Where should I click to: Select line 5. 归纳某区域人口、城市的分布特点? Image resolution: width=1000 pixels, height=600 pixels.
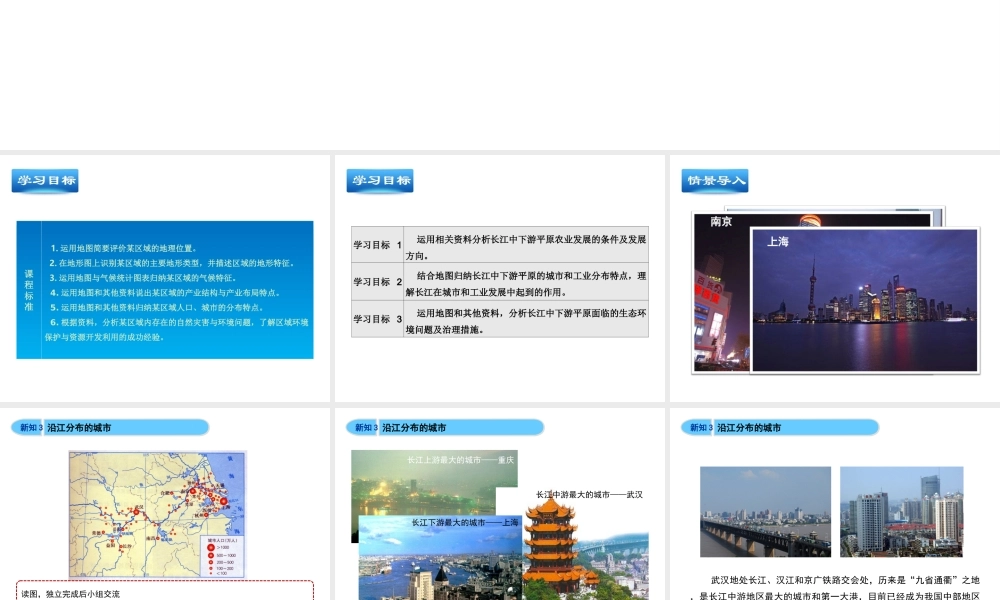156,307
